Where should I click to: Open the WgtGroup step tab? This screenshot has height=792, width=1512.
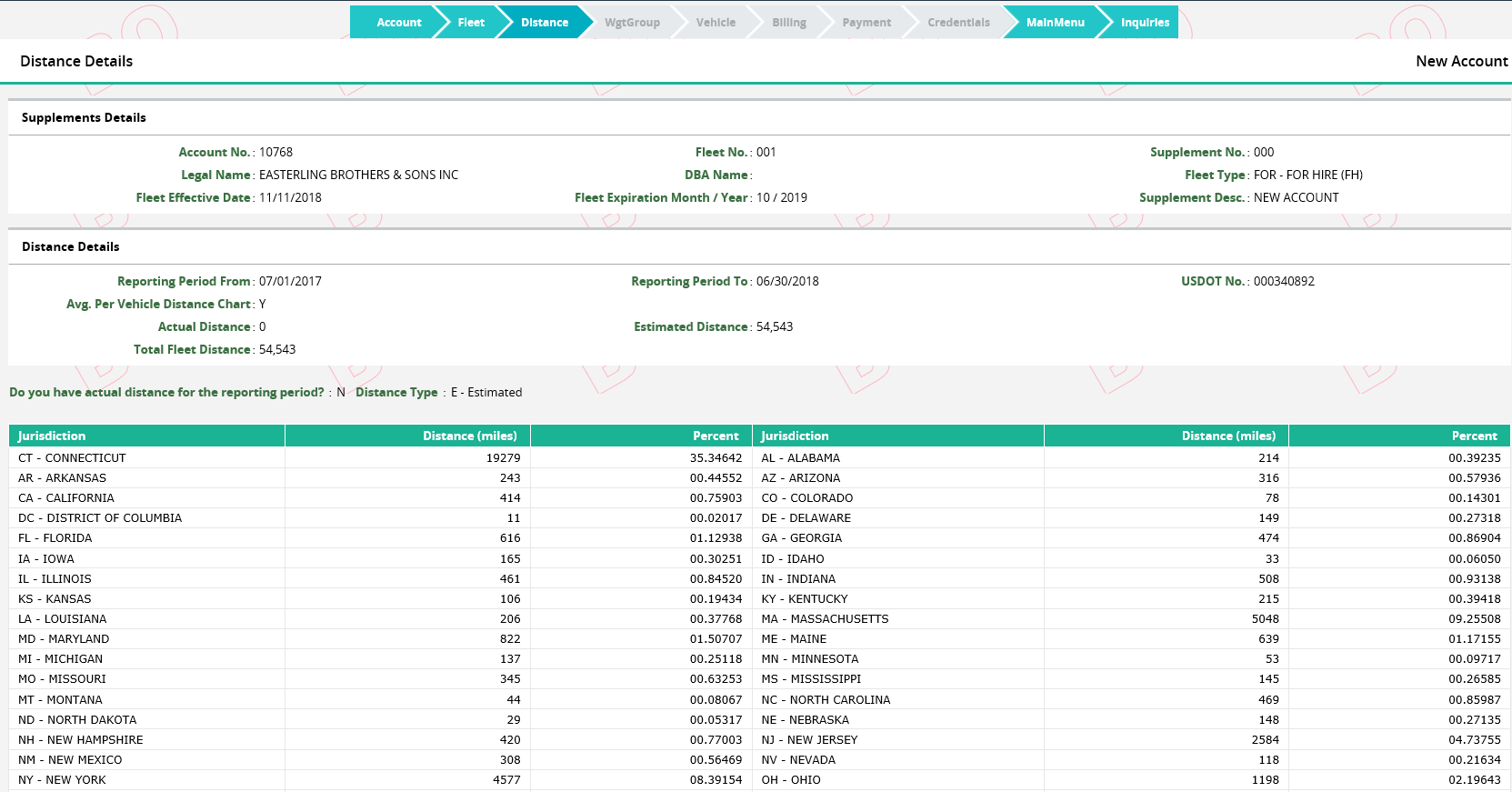coord(632,23)
